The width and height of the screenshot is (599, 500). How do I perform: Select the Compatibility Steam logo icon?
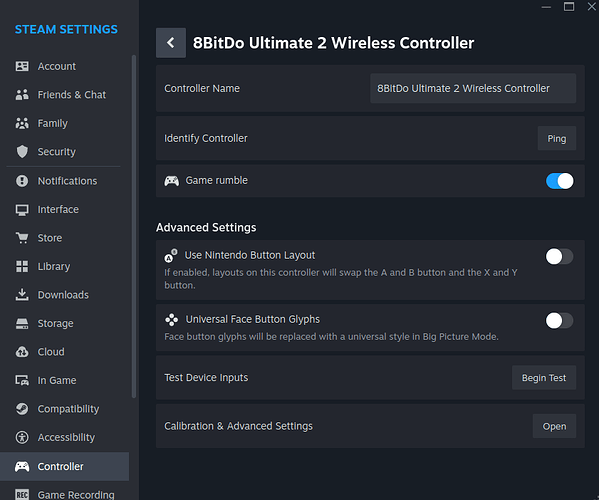click(22, 409)
